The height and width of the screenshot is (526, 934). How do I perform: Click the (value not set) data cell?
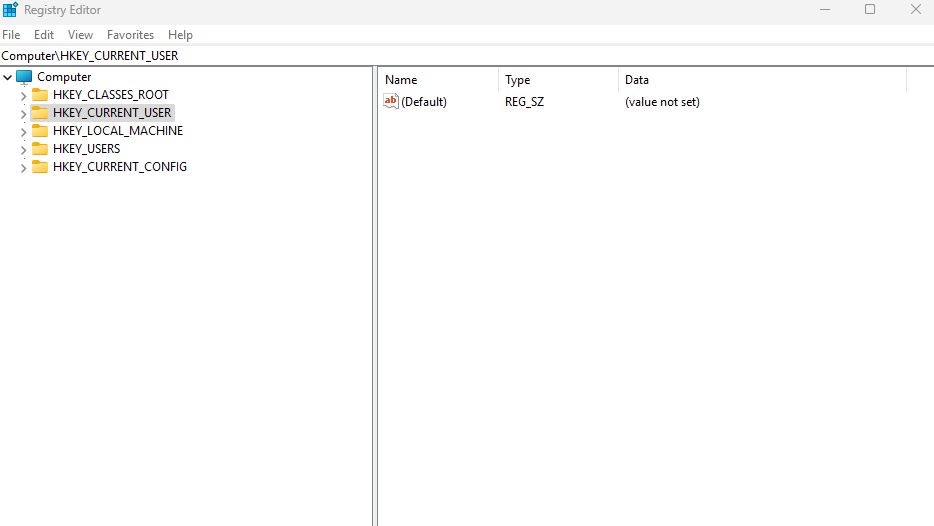coord(662,102)
